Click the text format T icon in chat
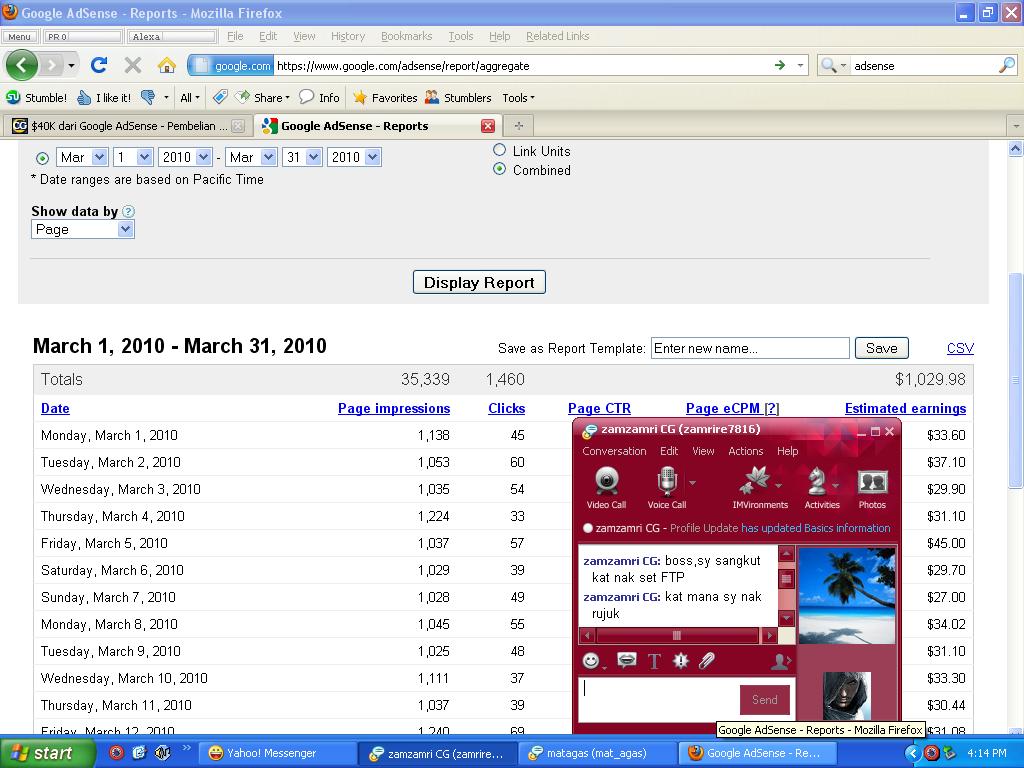Viewport: 1024px width, 768px height. tap(654, 662)
